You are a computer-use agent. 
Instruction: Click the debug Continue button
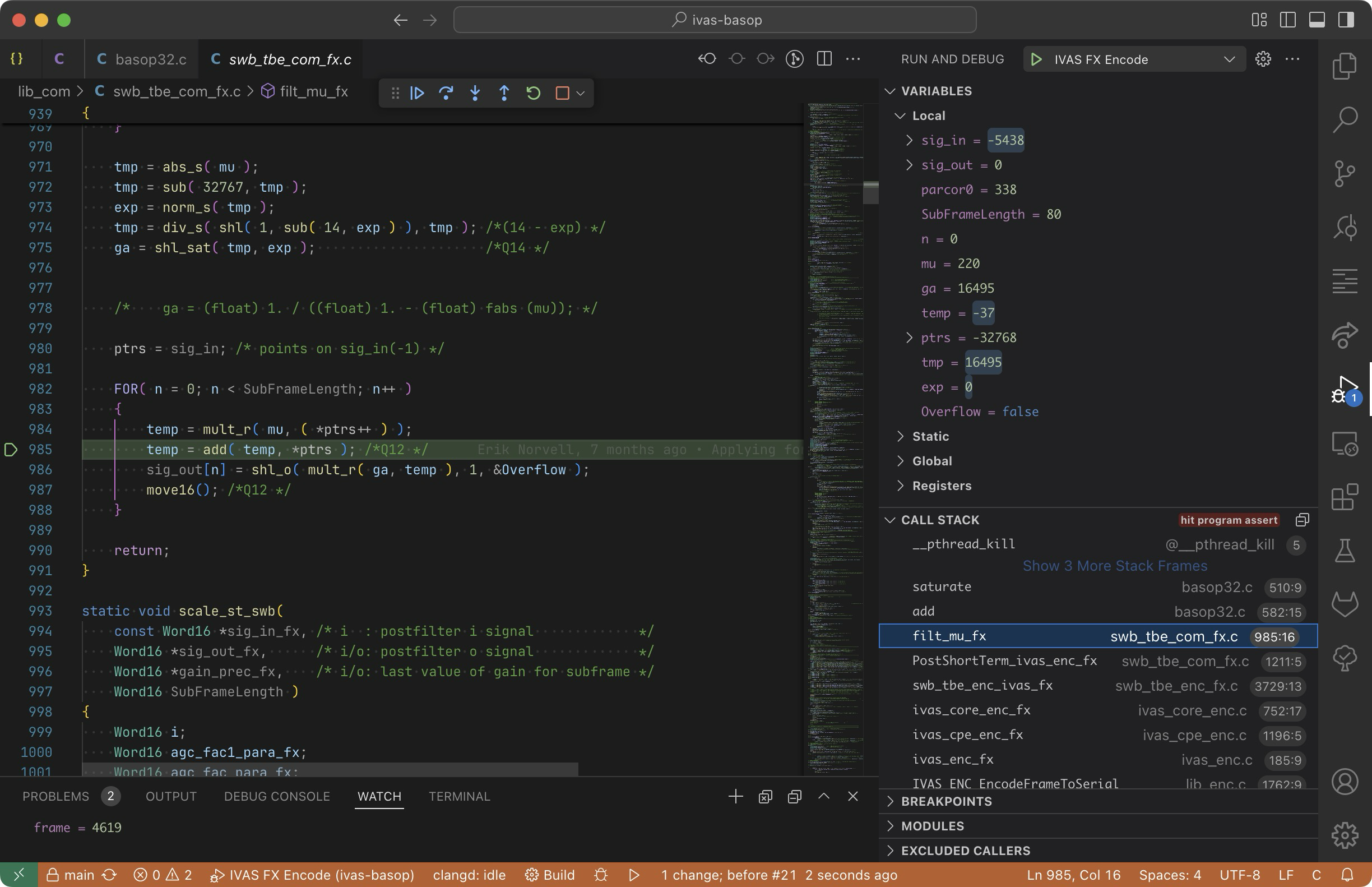click(418, 93)
